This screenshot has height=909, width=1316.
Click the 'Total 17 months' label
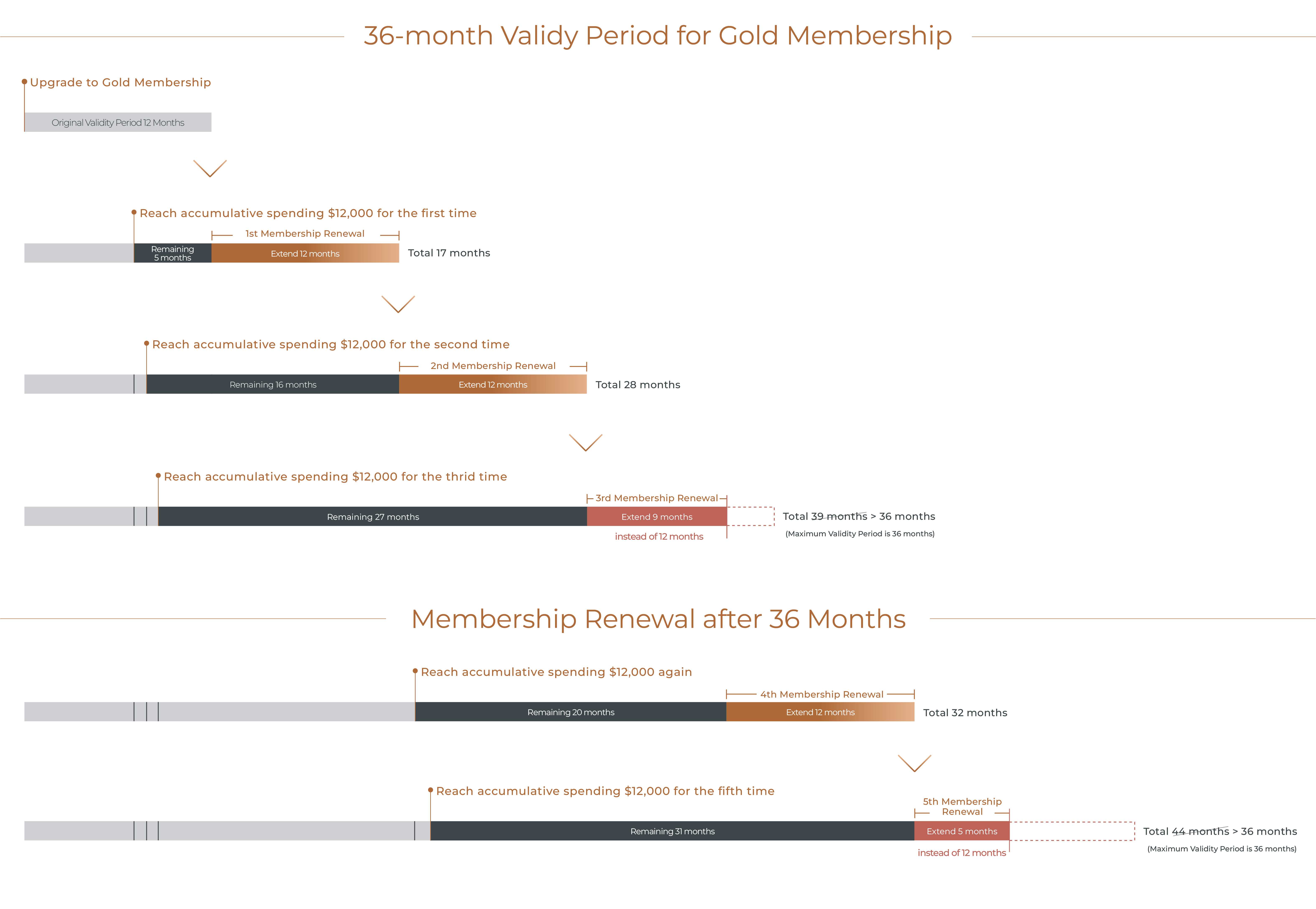coord(449,253)
